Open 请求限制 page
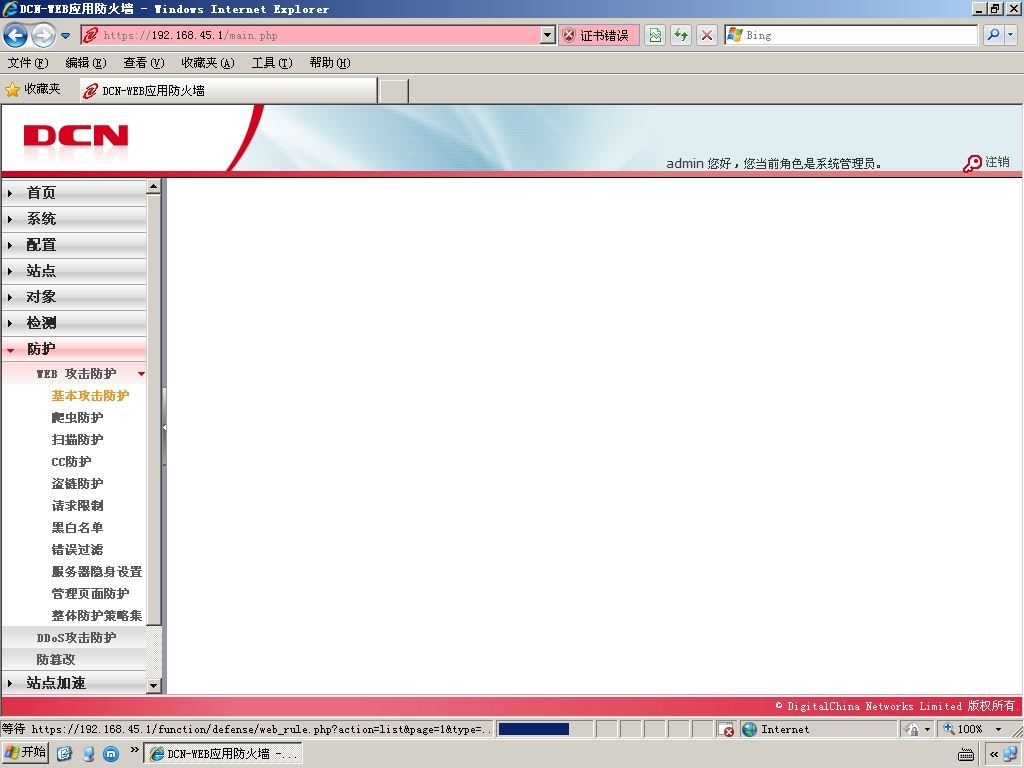 pyautogui.click(x=77, y=505)
